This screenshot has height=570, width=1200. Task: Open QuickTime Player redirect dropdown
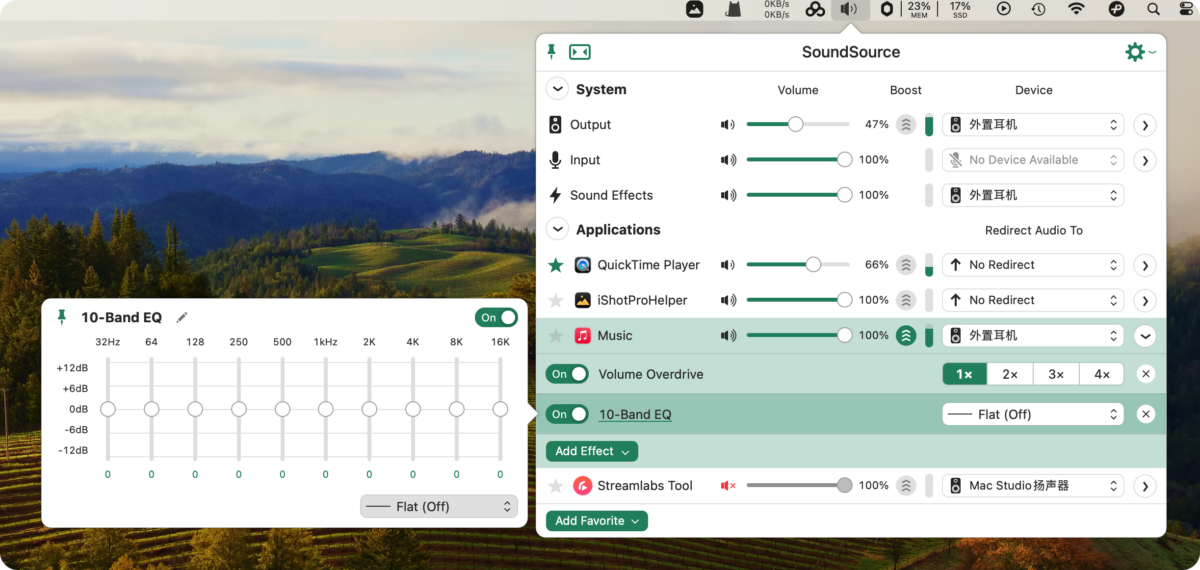(x=1033, y=265)
